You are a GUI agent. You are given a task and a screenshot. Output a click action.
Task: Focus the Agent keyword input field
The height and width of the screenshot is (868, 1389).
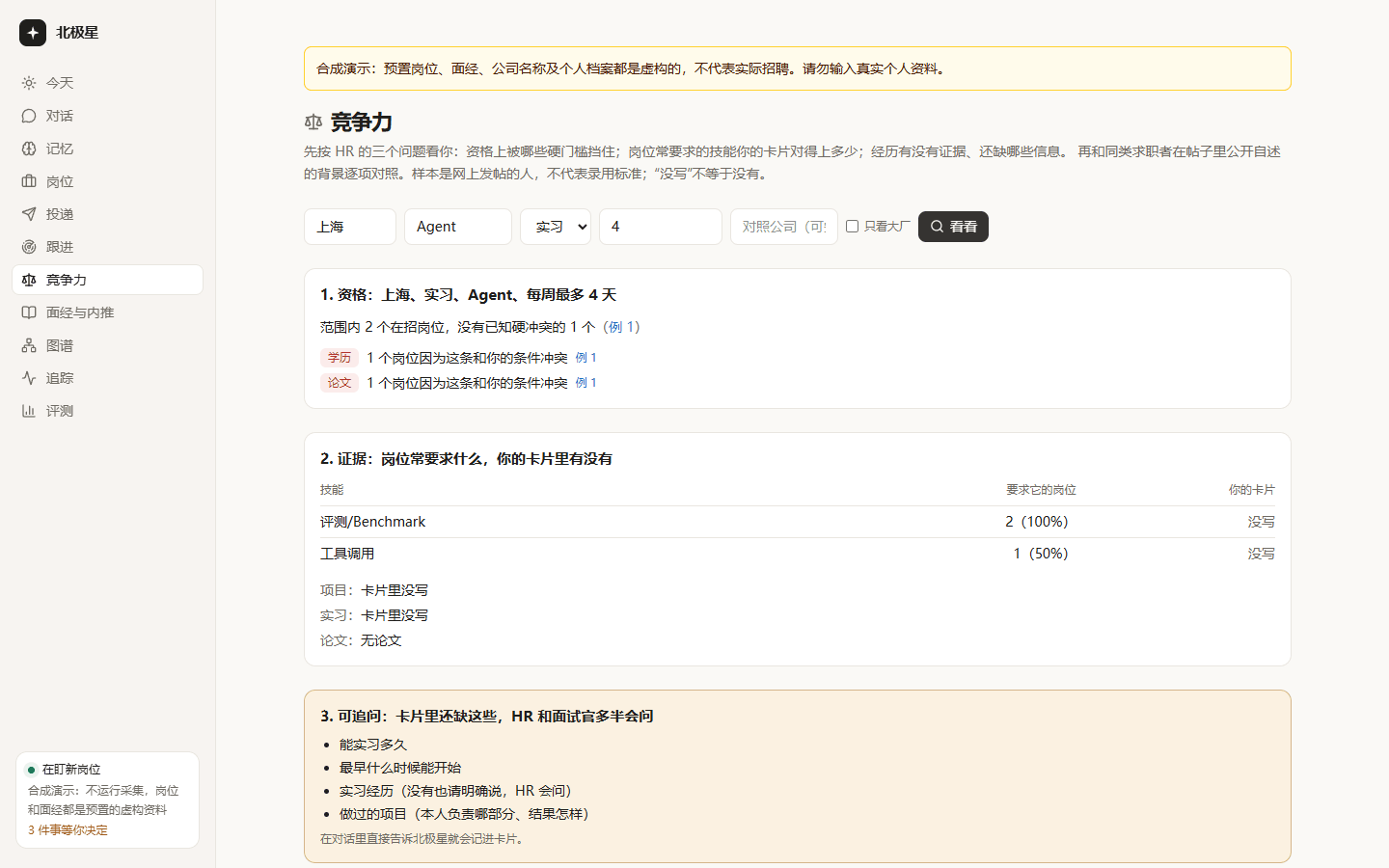tap(458, 227)
